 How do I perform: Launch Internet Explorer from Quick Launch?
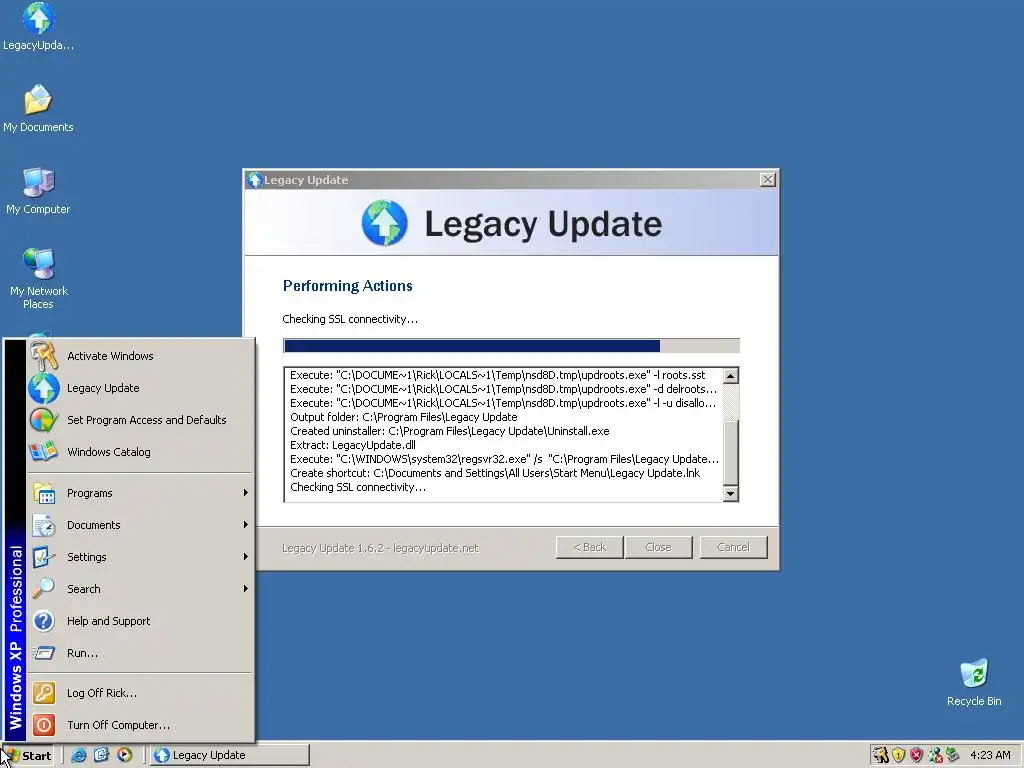point(79,755)
